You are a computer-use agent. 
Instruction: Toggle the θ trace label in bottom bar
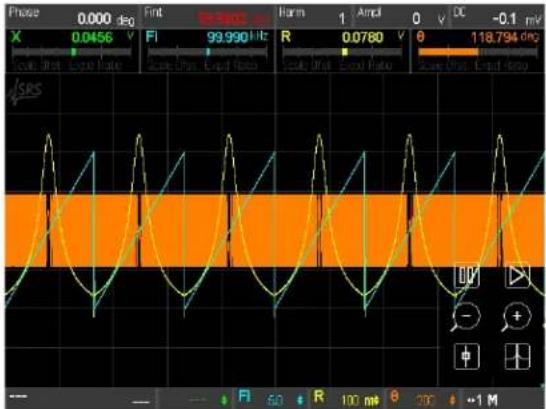[395, 397]
